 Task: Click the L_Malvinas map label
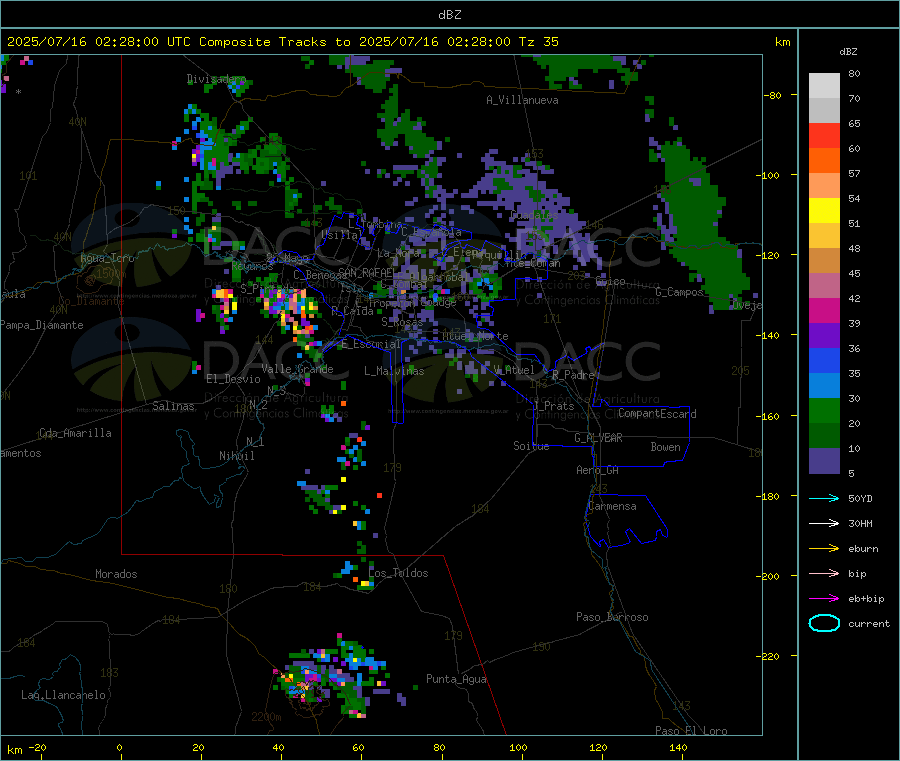(394, 371)
